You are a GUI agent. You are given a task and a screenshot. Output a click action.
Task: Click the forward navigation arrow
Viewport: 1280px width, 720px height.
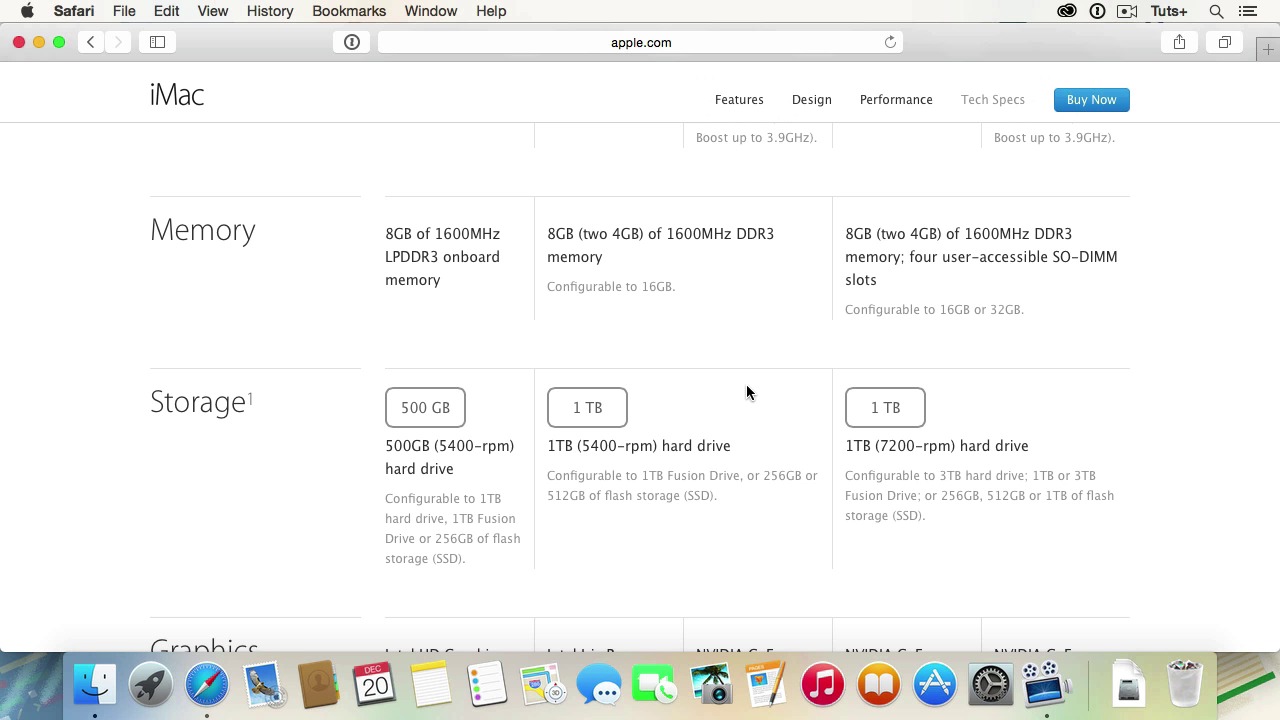point(118,42)
